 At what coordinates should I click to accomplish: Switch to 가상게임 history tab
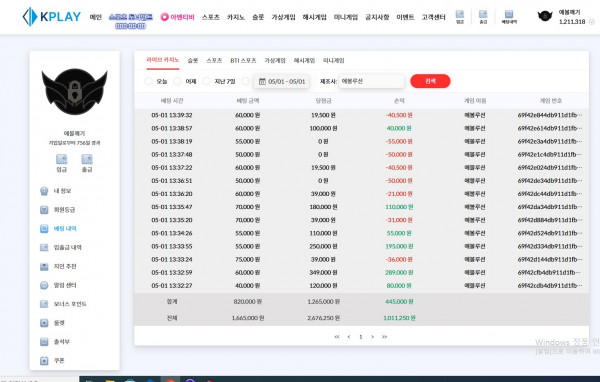275,60
